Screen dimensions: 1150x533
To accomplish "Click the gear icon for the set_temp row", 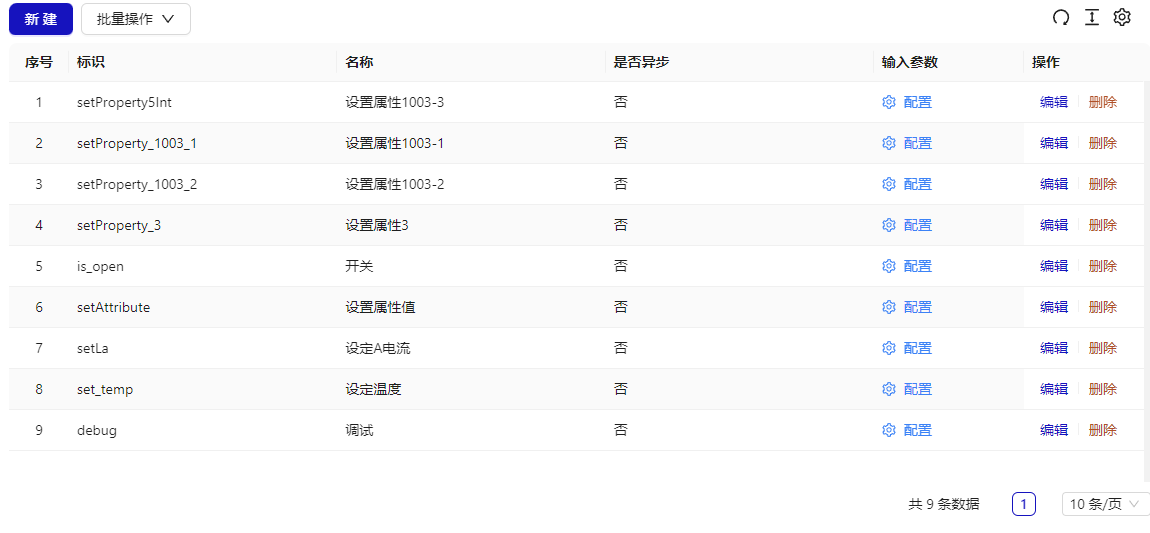I will click(888, 389).
